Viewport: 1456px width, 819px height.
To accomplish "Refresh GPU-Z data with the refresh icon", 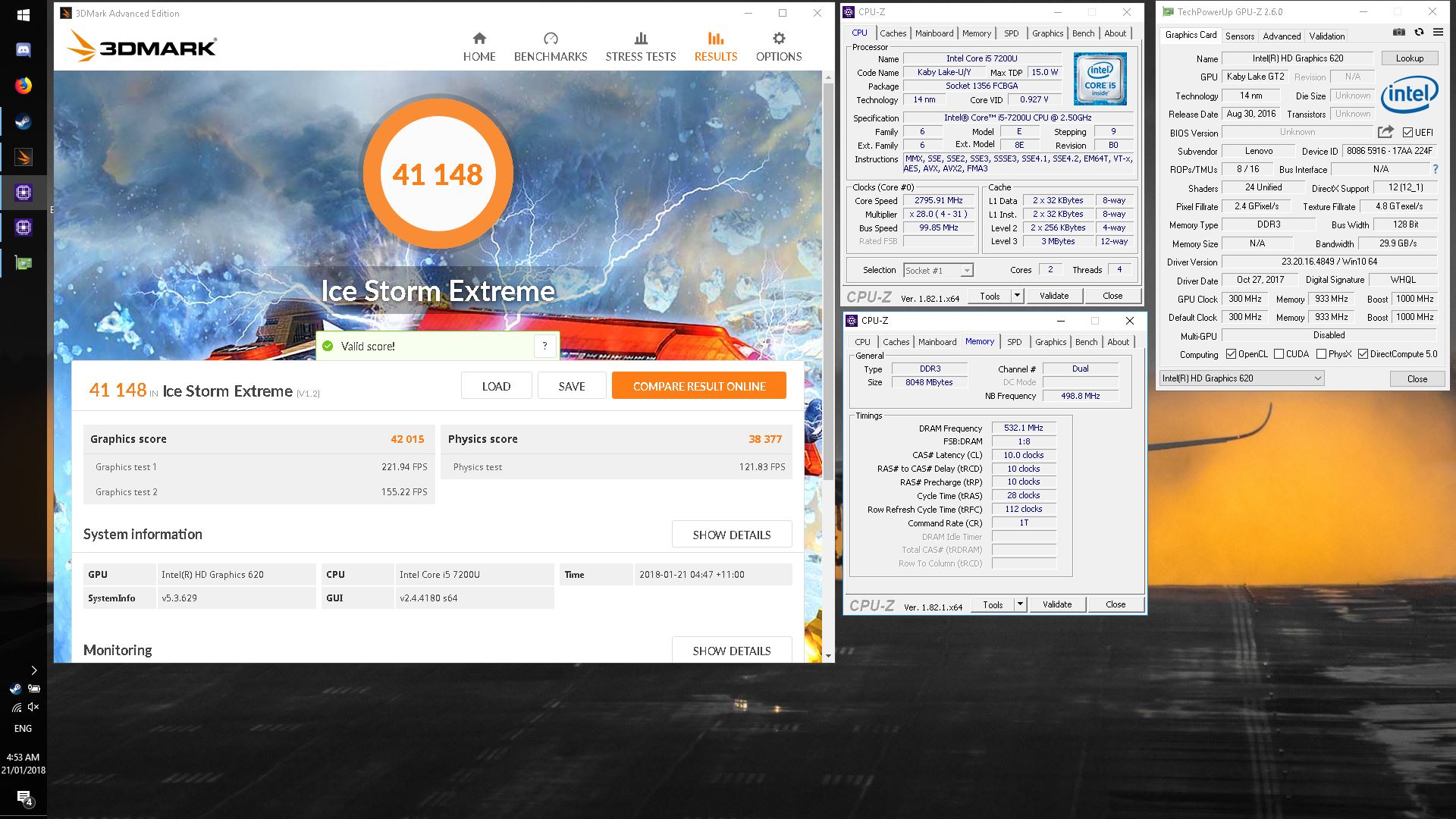I will point(1419,33).
